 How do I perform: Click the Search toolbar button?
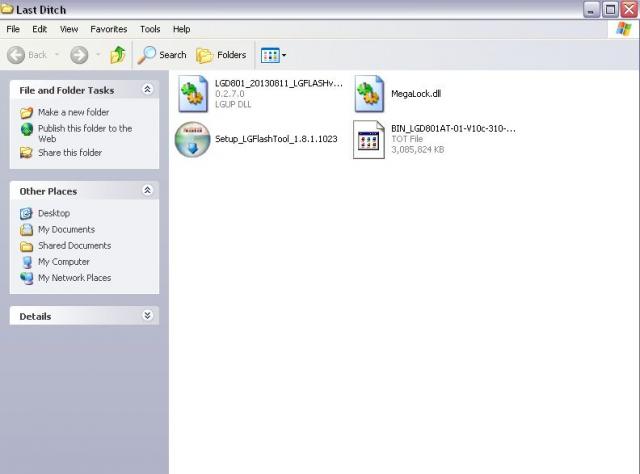pos(163,55)
